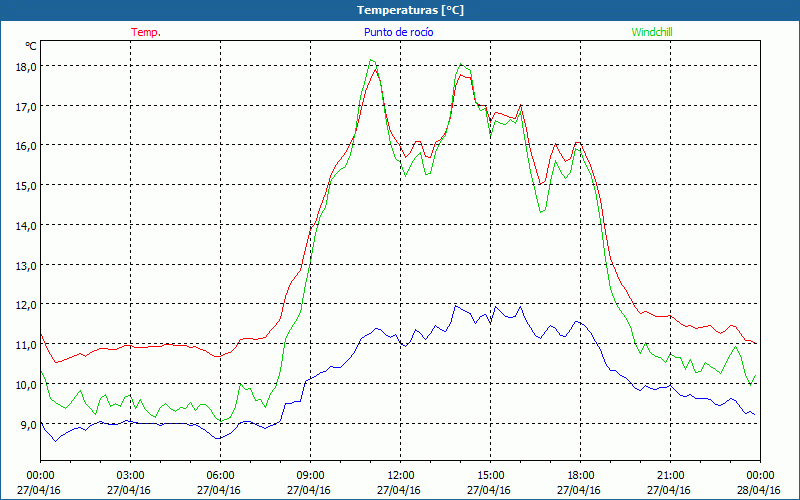Viewport: 800px width, 500px height.
Task: Click the 14,0 y-axis value
Action: [x=26, y=226]
